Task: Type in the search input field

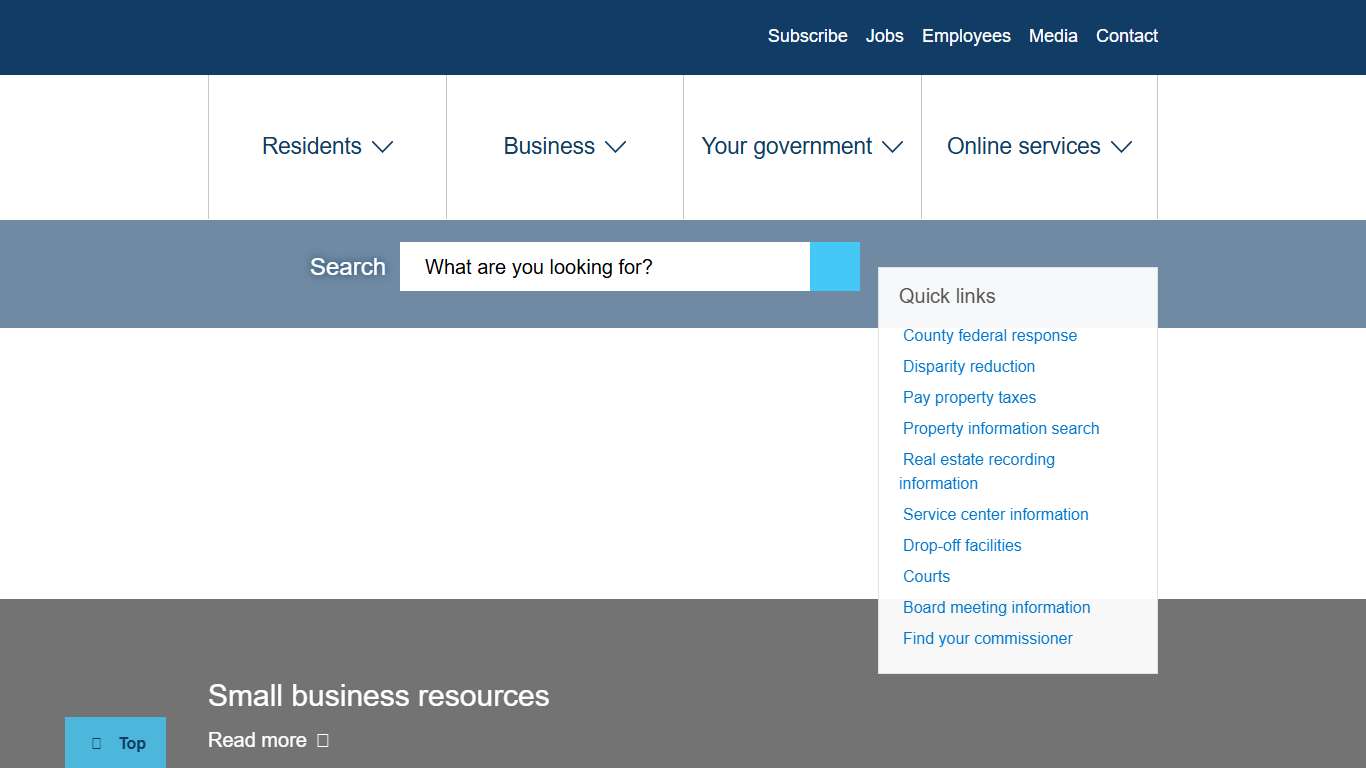Action: (x=604, y=267)
